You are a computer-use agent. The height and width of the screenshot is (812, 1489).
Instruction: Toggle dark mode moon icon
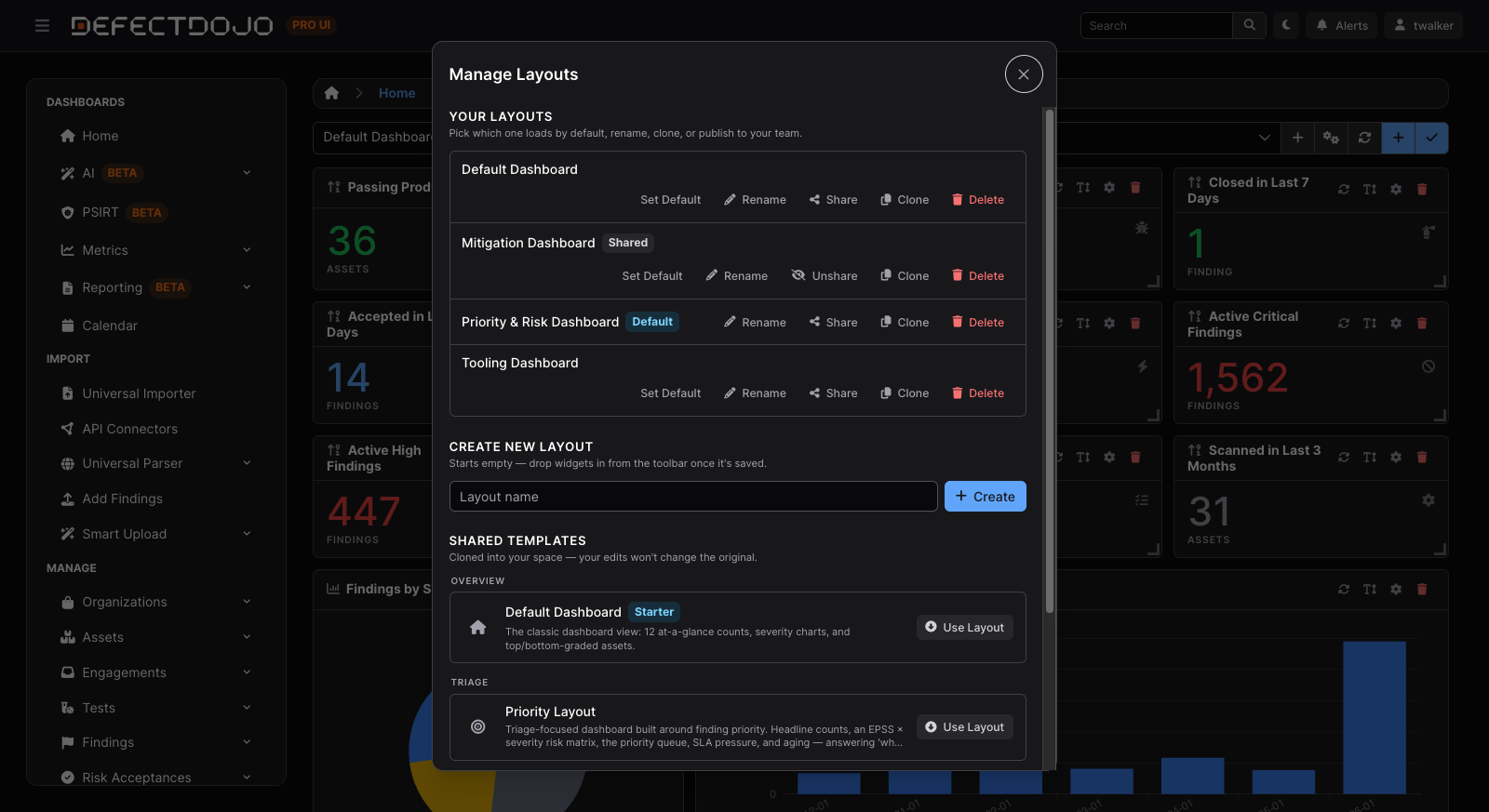[x=1286, y=25]
